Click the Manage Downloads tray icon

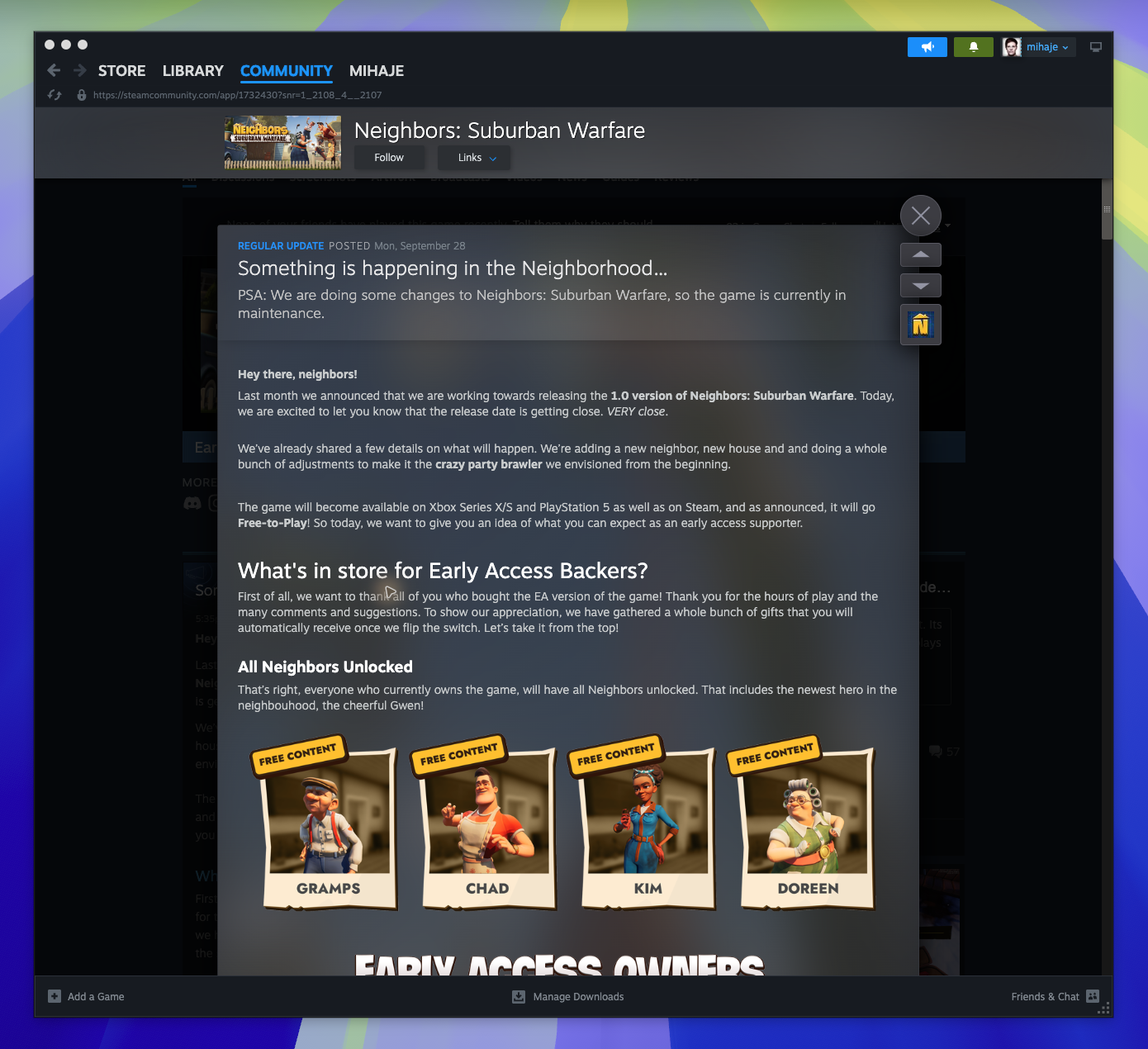tap(519, 996)
